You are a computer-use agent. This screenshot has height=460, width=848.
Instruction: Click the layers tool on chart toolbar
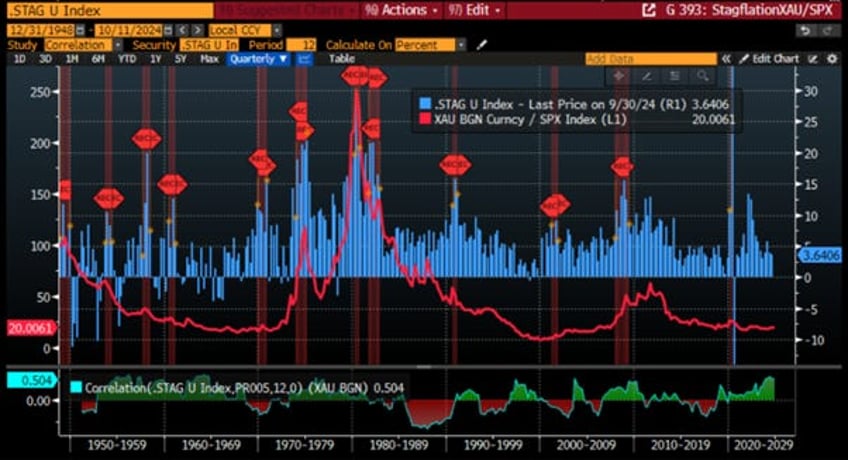click(x=674, y=76)
